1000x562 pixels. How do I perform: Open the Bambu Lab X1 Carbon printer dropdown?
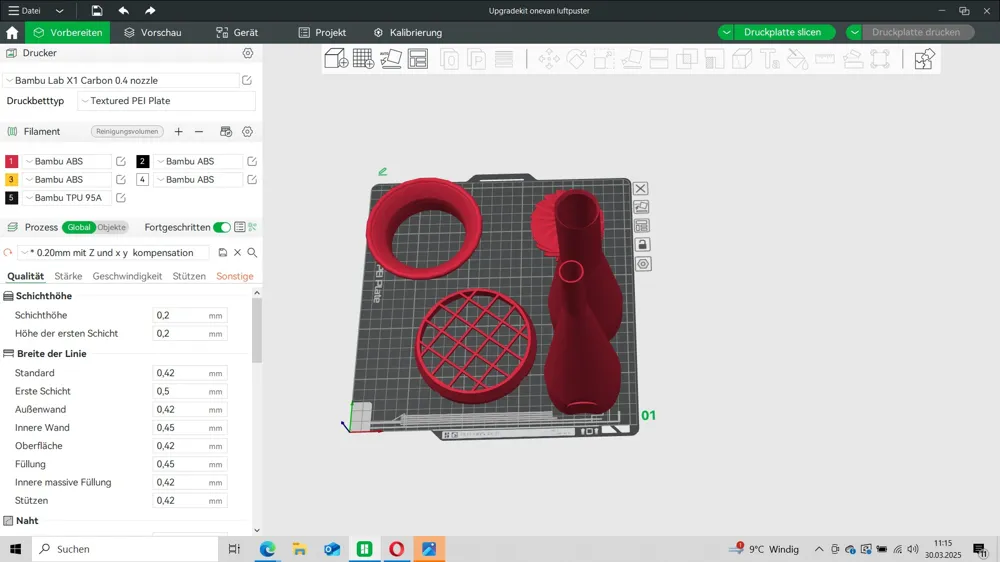click(x=121, y=80)
